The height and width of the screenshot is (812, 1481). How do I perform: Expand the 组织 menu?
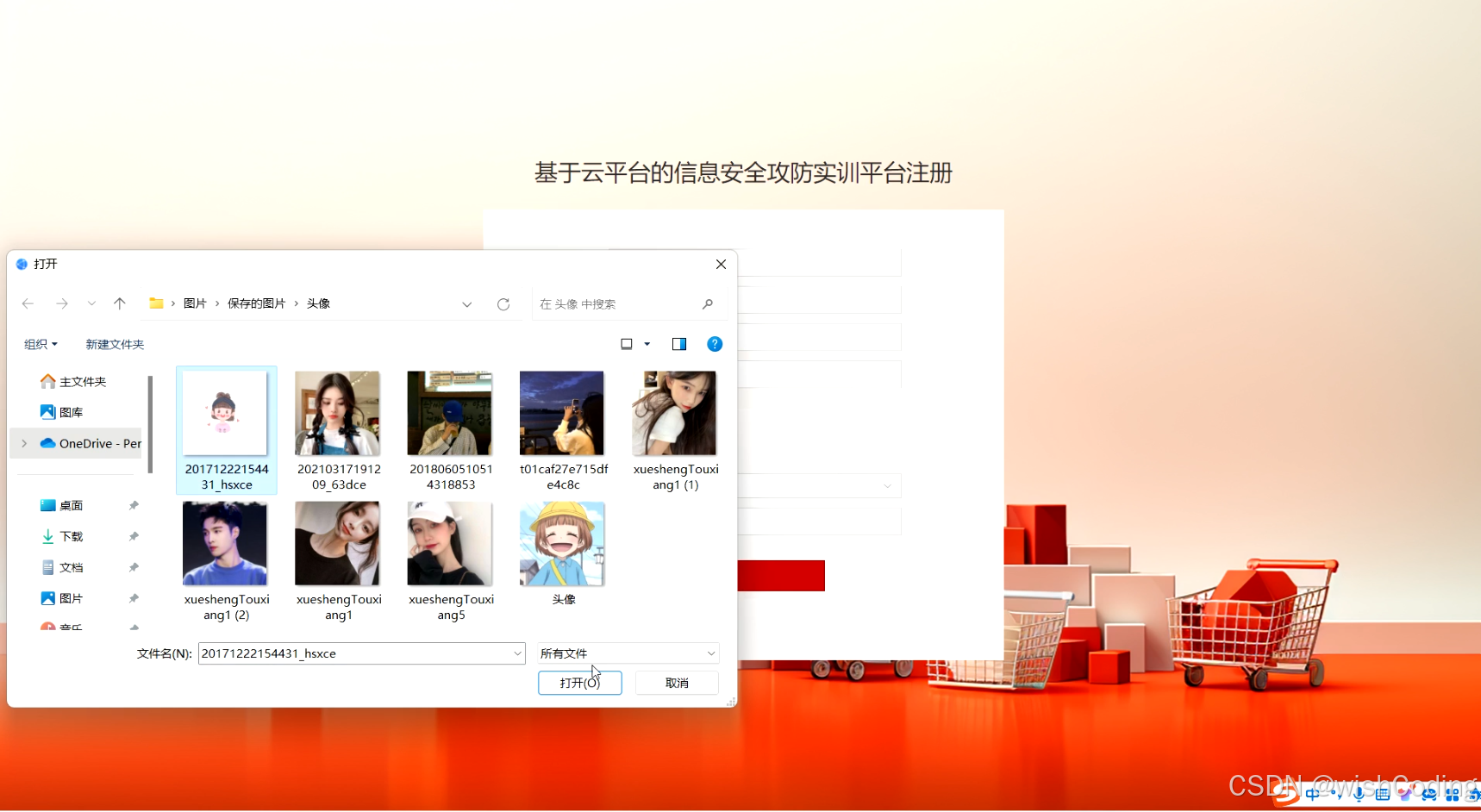click(40, 343)
